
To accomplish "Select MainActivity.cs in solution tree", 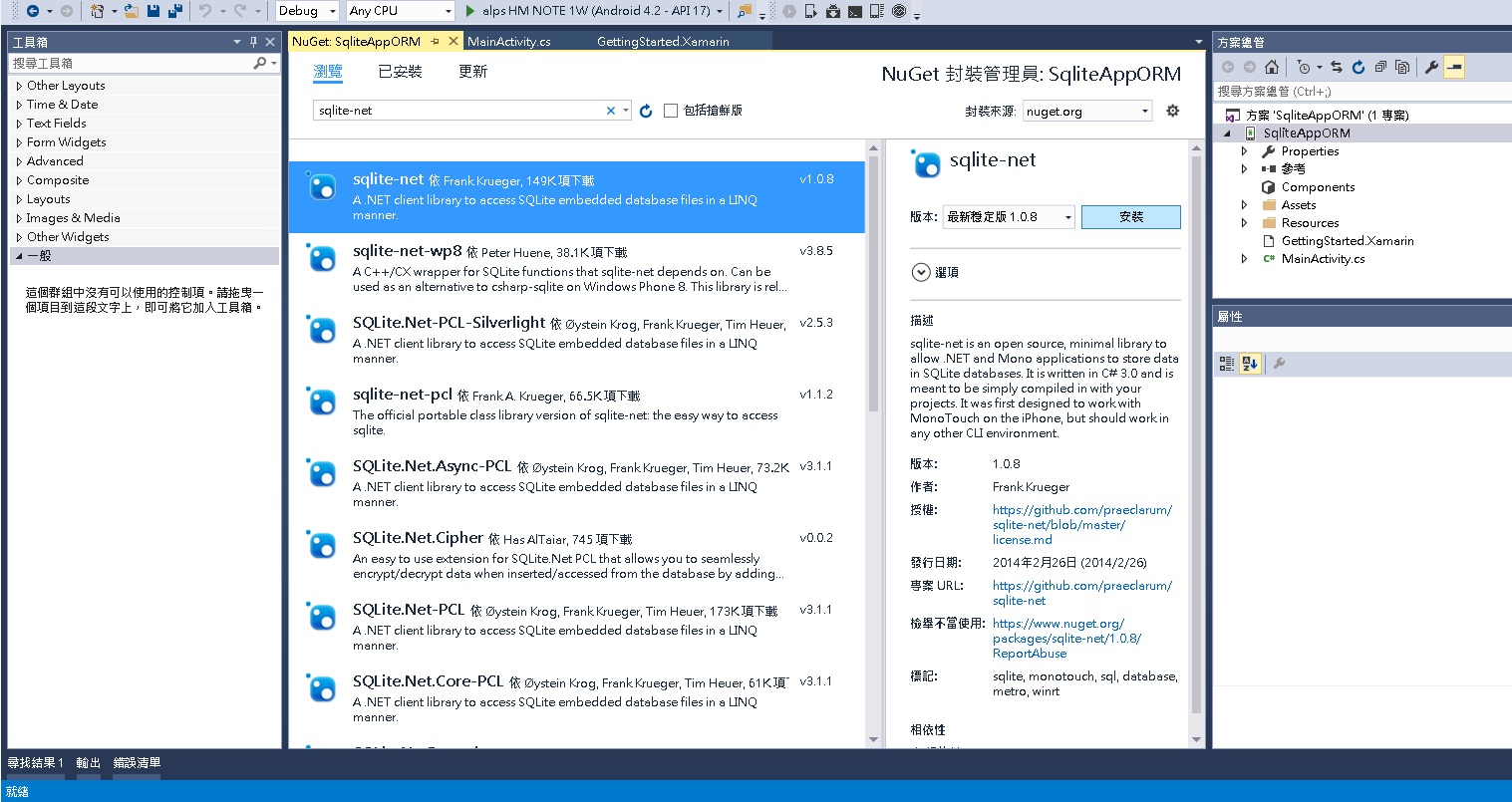I will click(x=1323, y=259).
